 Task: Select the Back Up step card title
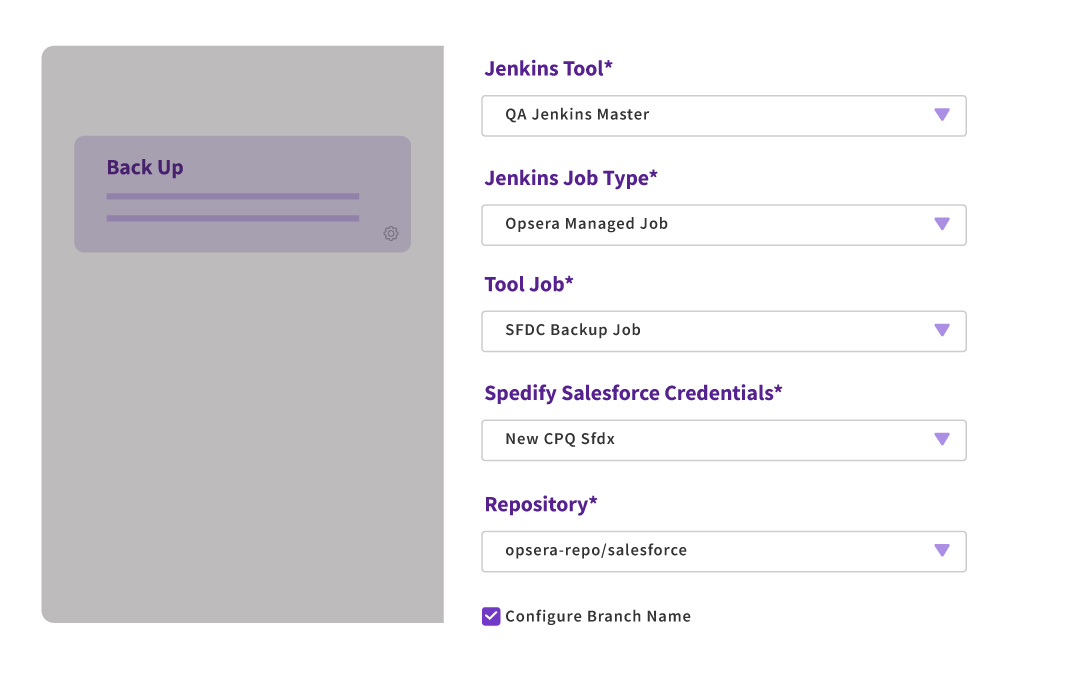tap(144, 167)
